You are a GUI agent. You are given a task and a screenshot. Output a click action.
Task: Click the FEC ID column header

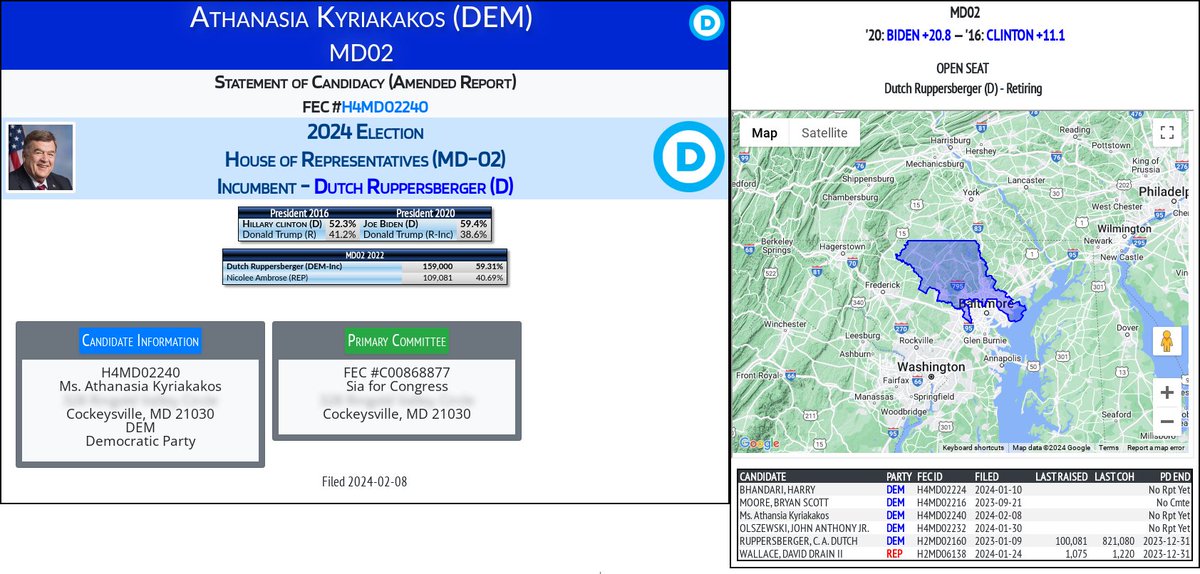point(932,477)
